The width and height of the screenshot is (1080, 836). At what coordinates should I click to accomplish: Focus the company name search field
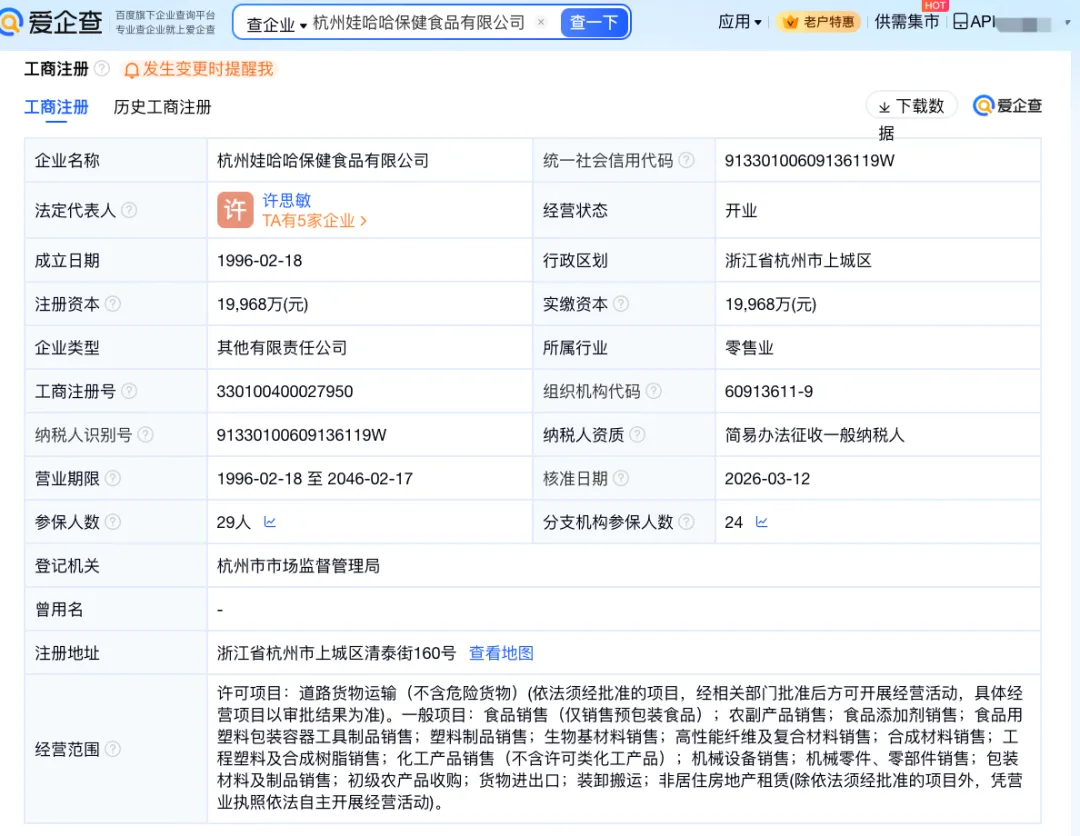click(x=419, y=23)
